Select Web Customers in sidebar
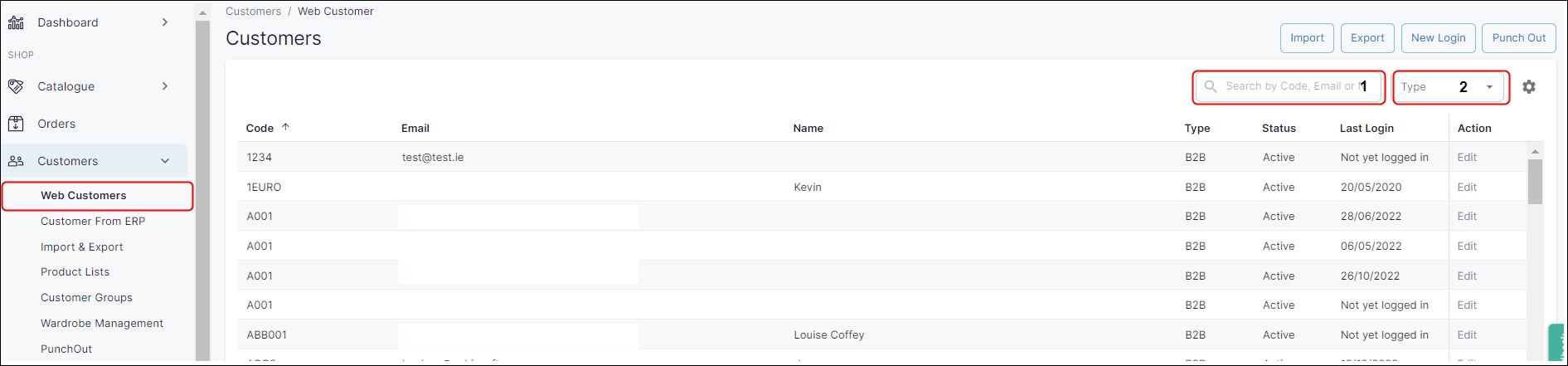The width and height of the screenshot is (1568, 366). tap(84, 196)
